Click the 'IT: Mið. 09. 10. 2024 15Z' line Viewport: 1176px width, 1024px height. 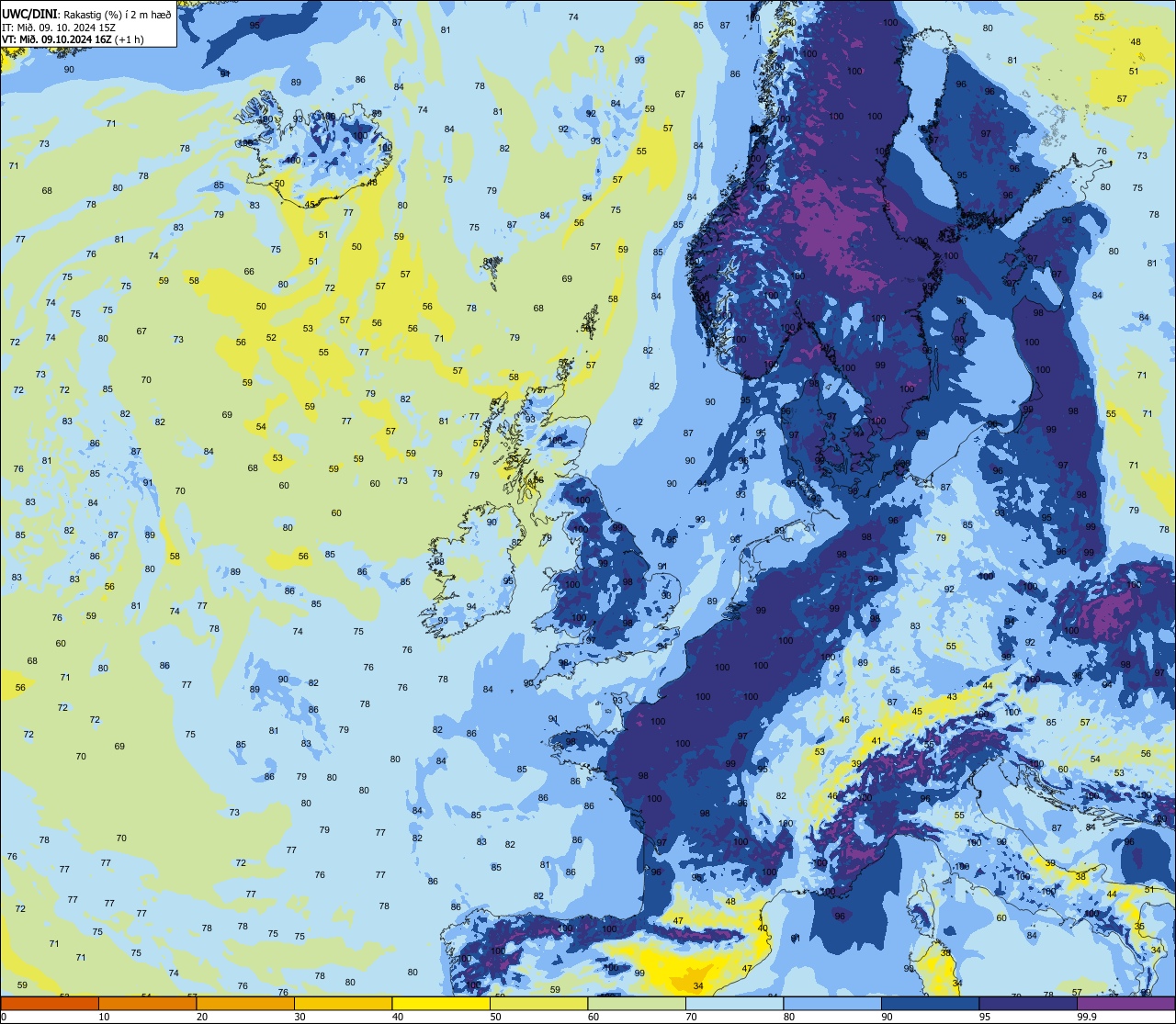(x=59, y=28)
